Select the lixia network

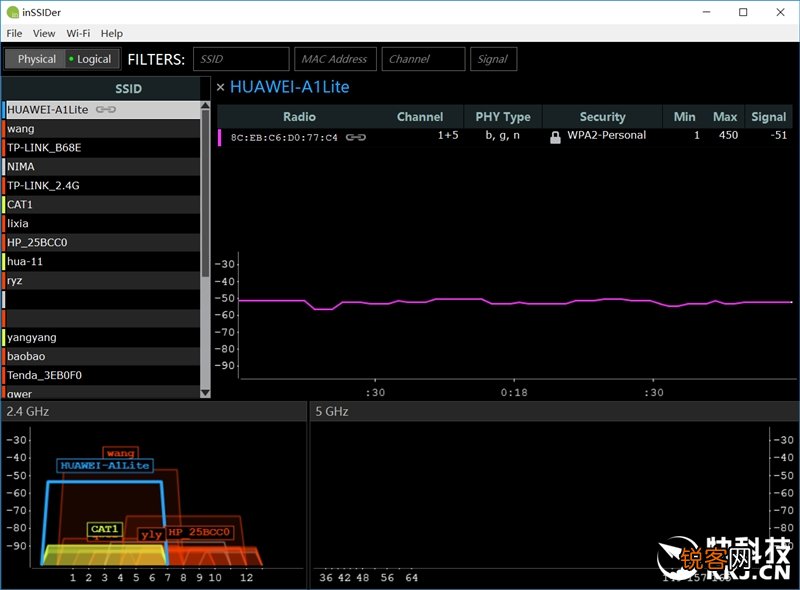(102, 223)
